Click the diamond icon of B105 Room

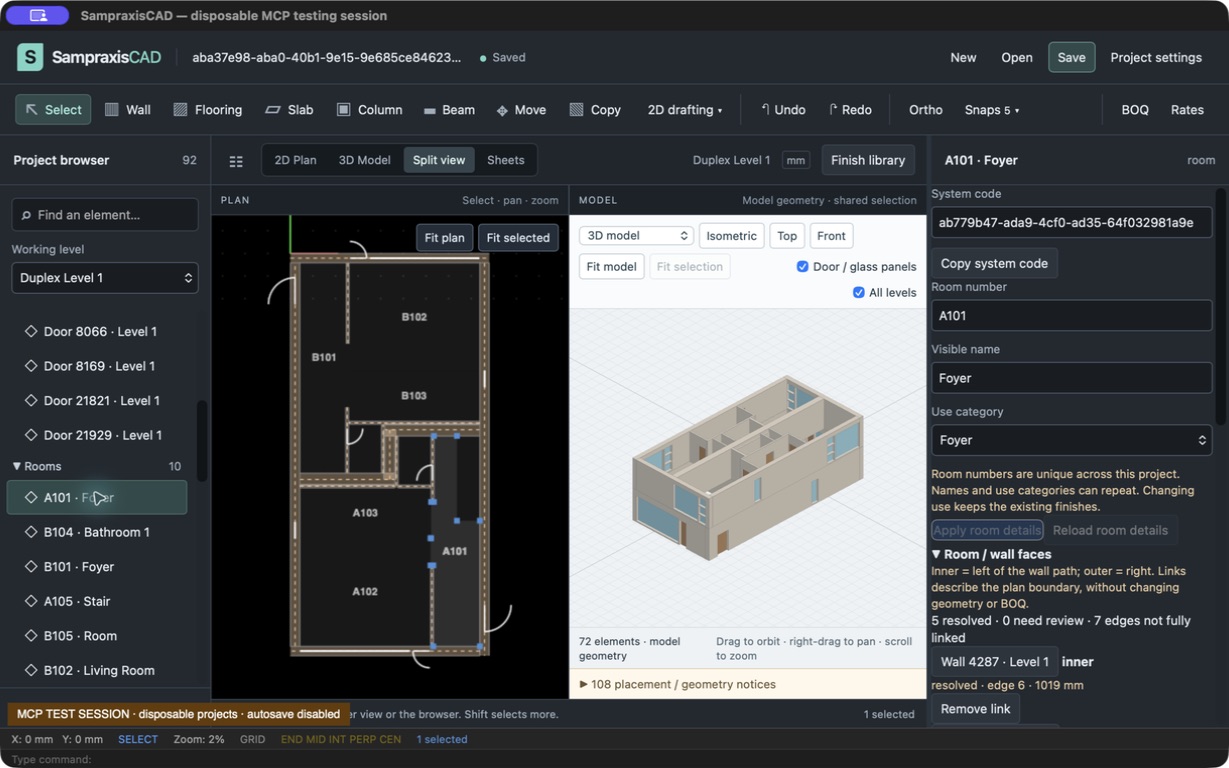click(x=31, y=636)
